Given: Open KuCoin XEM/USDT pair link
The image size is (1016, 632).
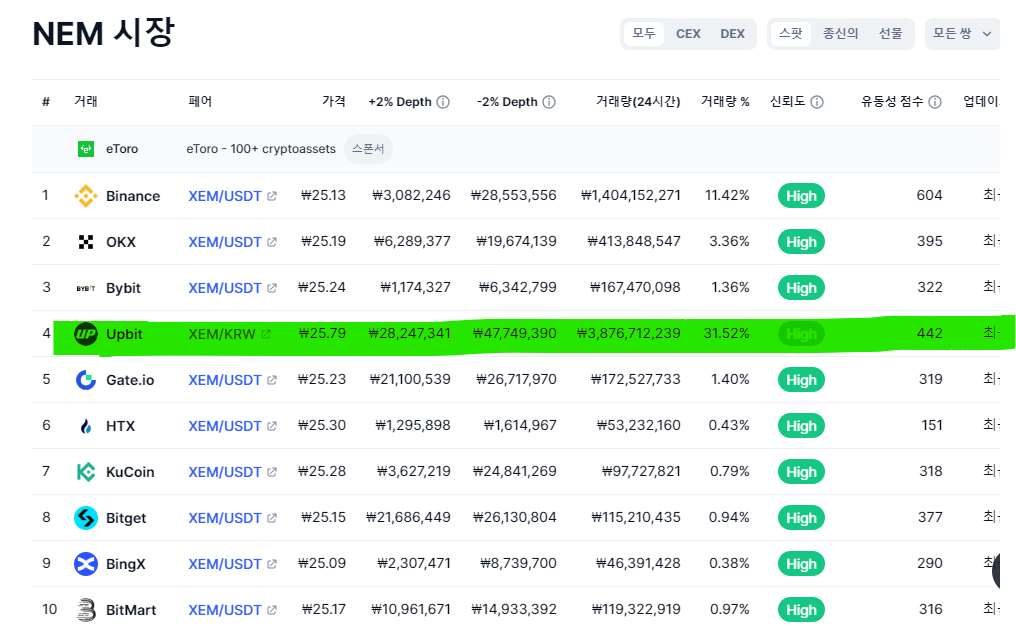Looking at the screenshot, I should pyautogui.click(x=225, y=472).
